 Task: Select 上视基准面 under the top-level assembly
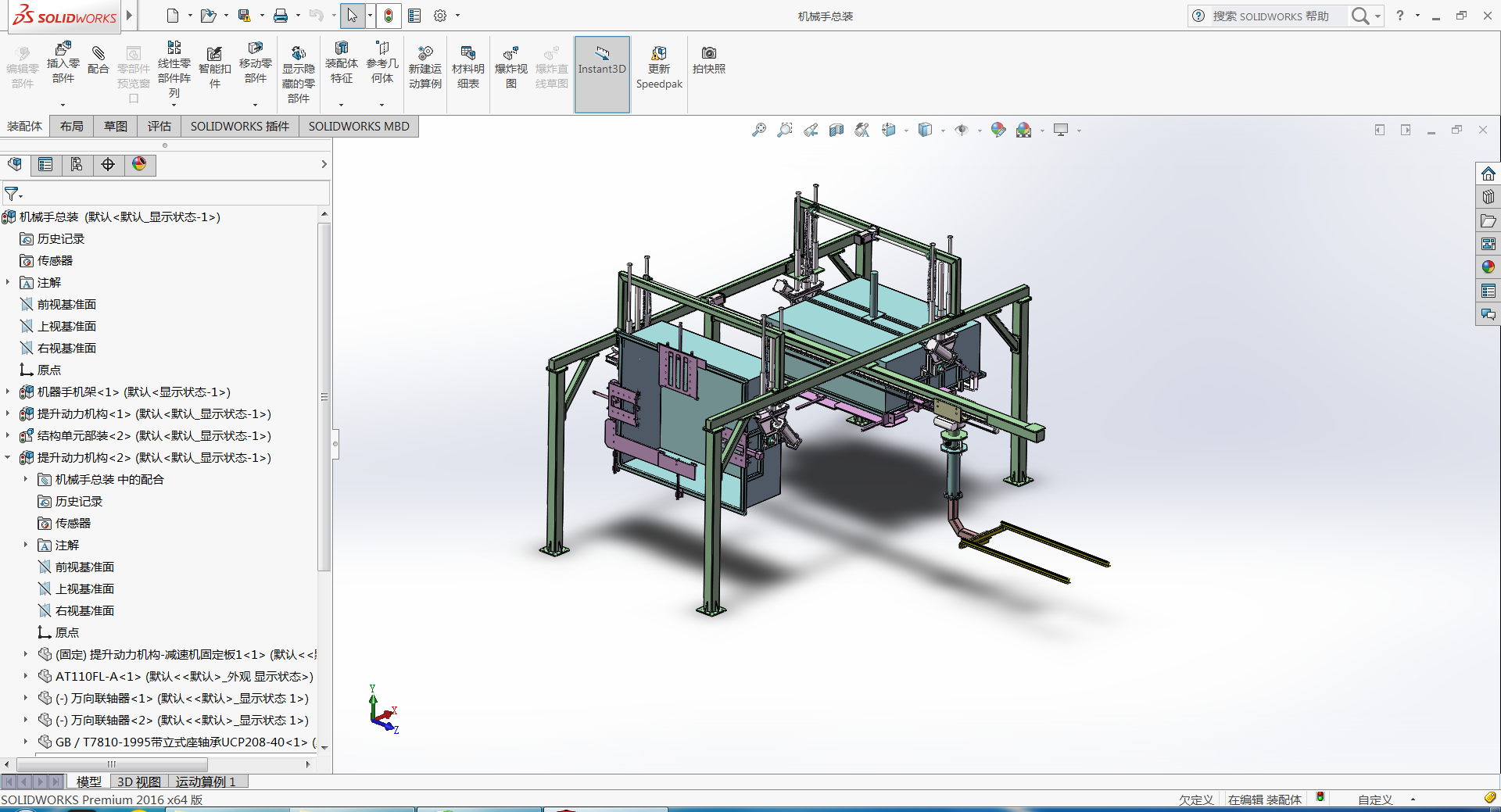(x=66, y=327)
